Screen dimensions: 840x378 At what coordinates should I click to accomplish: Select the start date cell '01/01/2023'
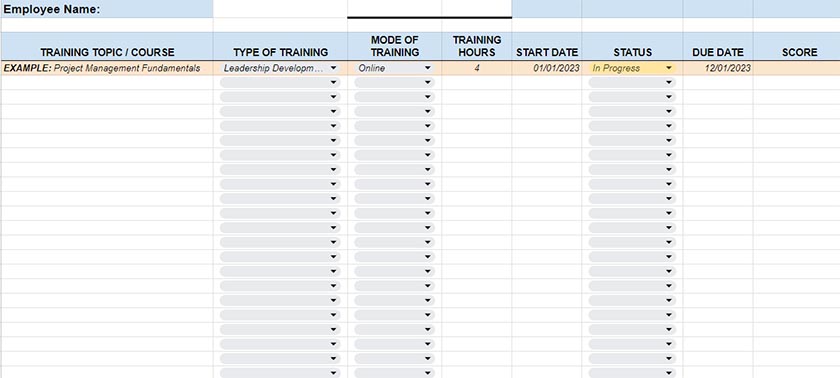[547, 68]
